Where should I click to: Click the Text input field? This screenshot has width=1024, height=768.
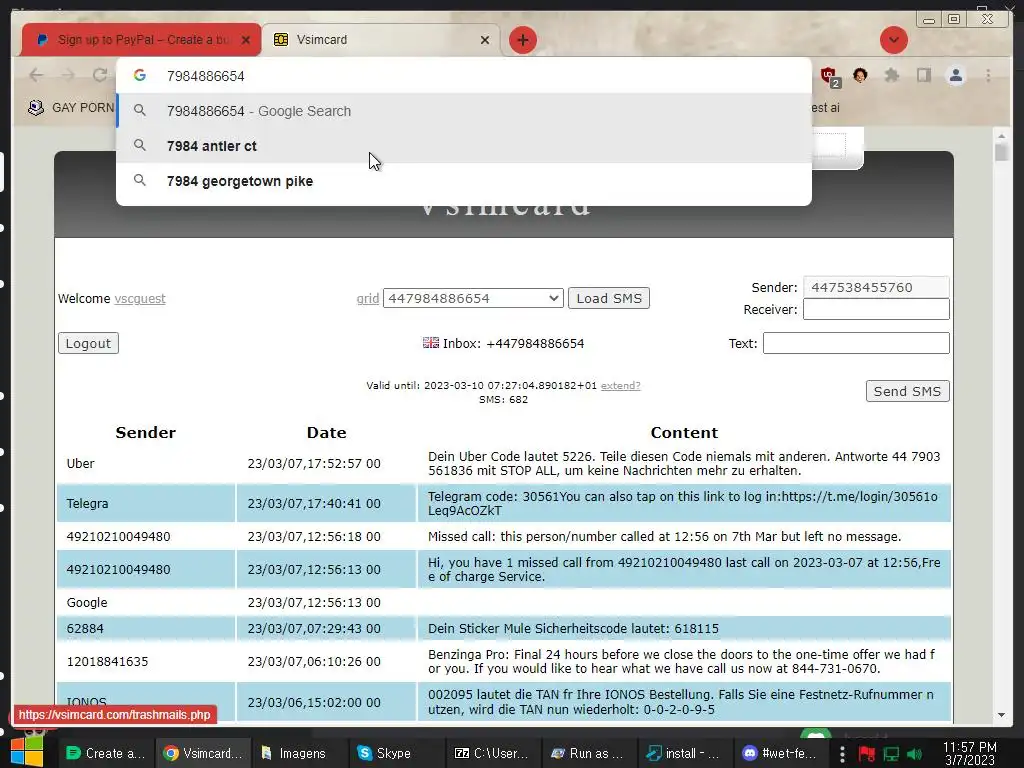tap(856, 344)
